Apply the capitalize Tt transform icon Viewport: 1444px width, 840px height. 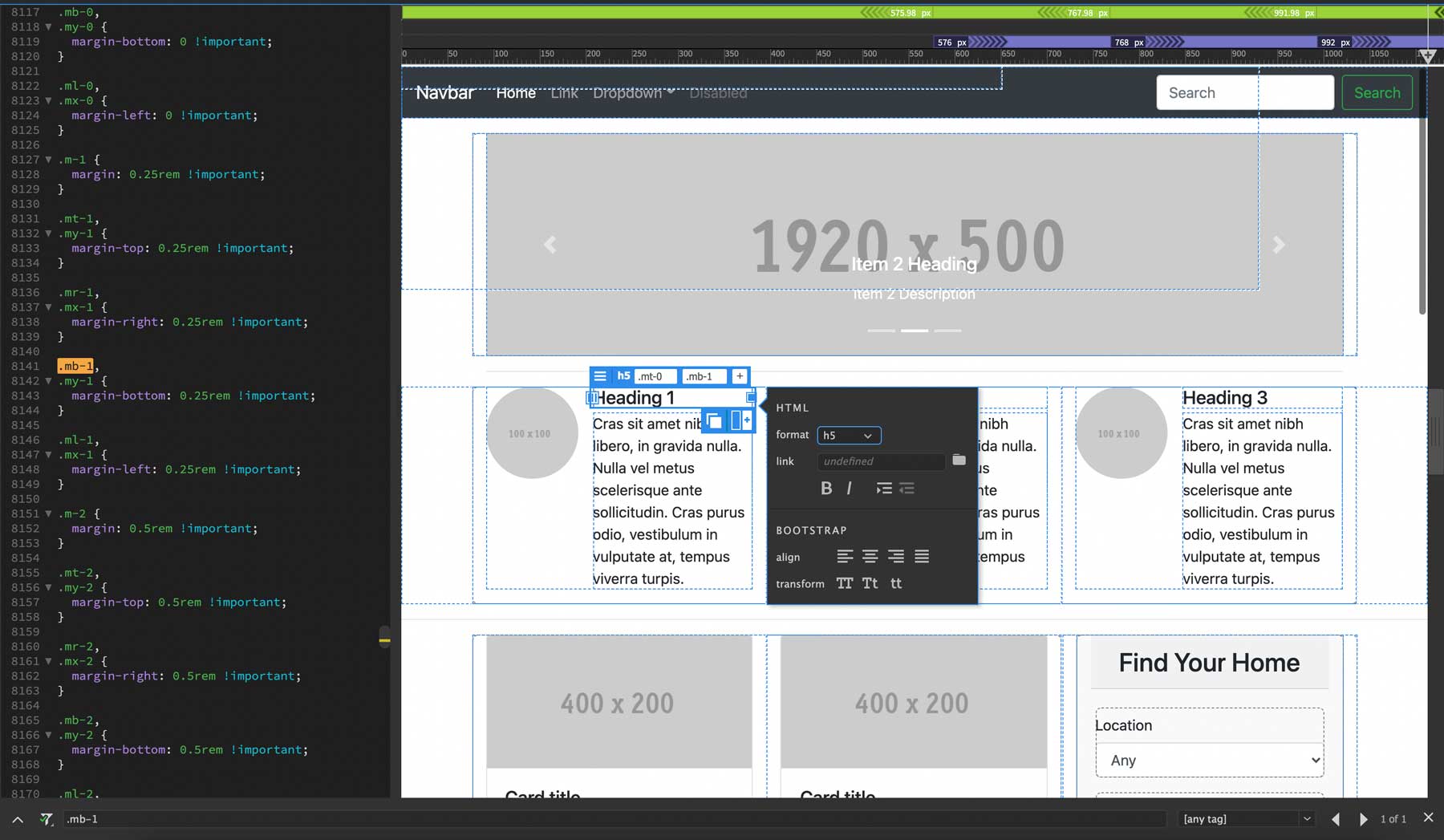870,583
